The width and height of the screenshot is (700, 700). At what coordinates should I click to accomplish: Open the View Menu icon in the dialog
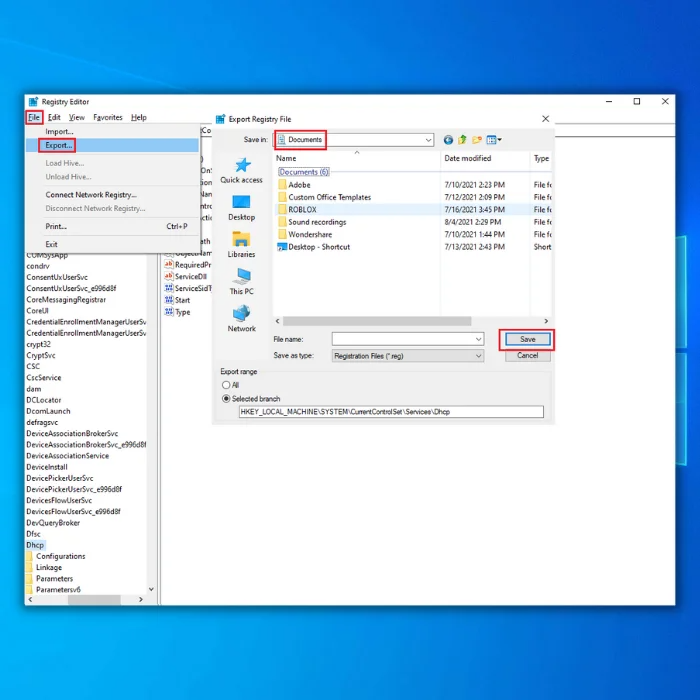pos(494,140)
